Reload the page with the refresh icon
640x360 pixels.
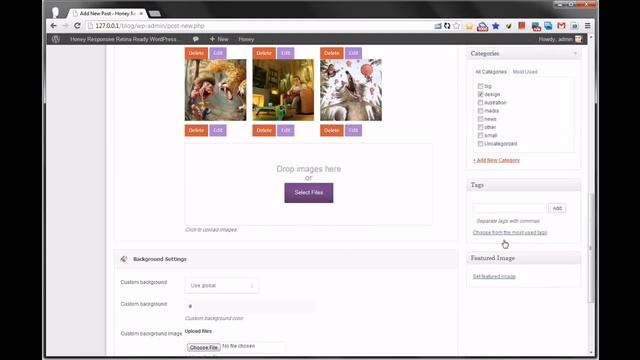[77, 26]
